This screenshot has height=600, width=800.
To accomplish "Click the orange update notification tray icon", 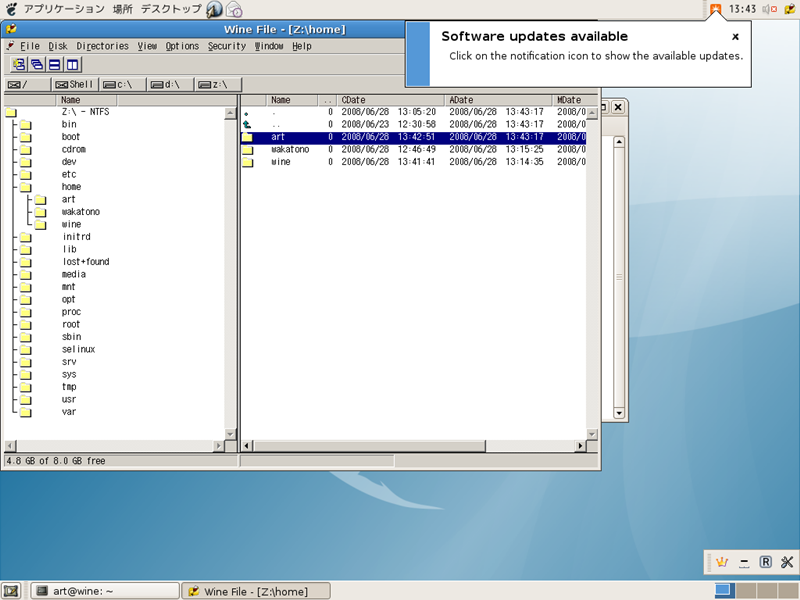I will pyautogui.click(x=716, y=9).
